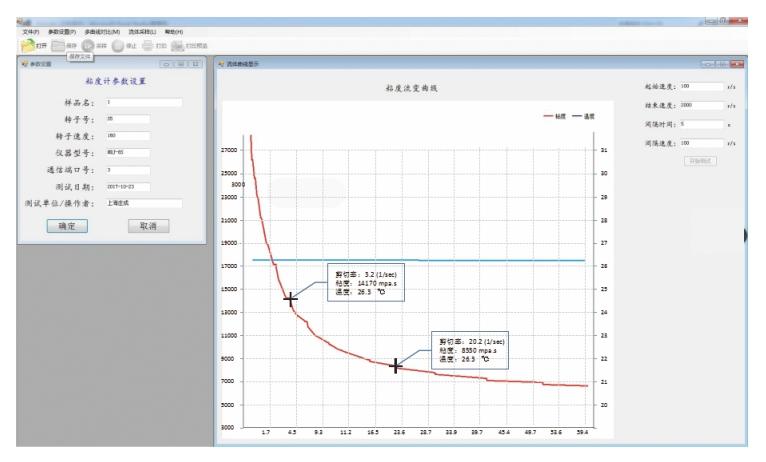Close the 参数设置 sub-window

coord(195,64)
